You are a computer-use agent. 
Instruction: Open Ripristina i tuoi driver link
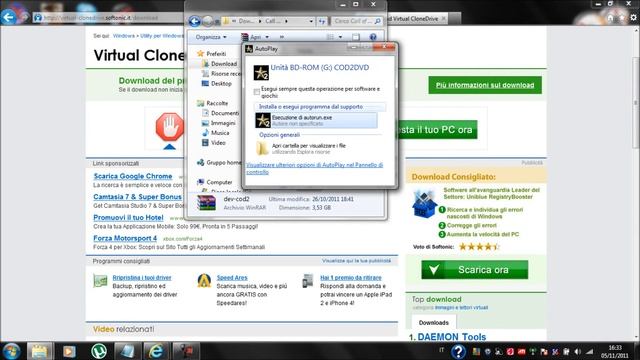[142, 278]
